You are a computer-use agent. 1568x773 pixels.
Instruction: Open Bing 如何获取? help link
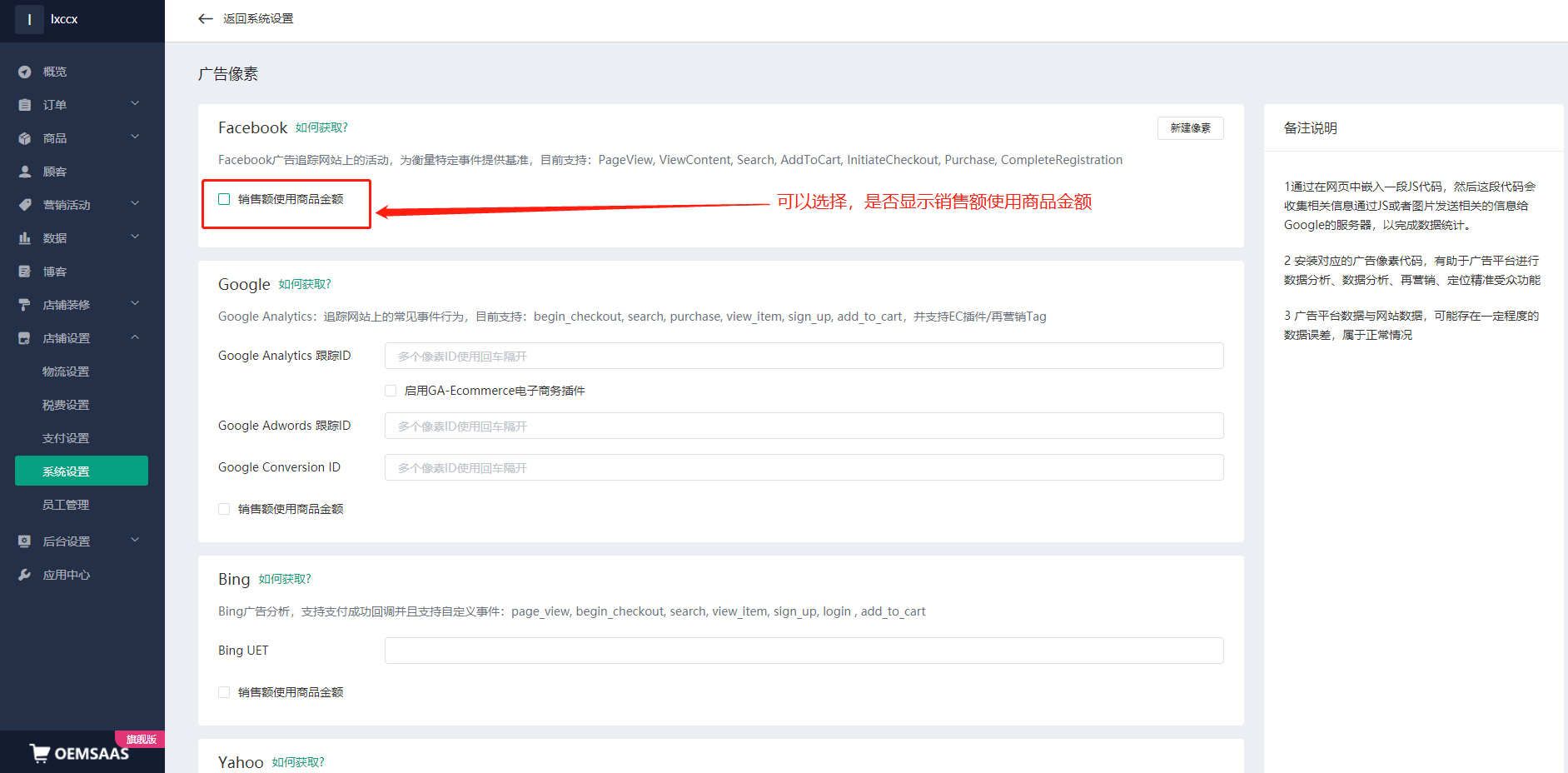coord(285,579)
